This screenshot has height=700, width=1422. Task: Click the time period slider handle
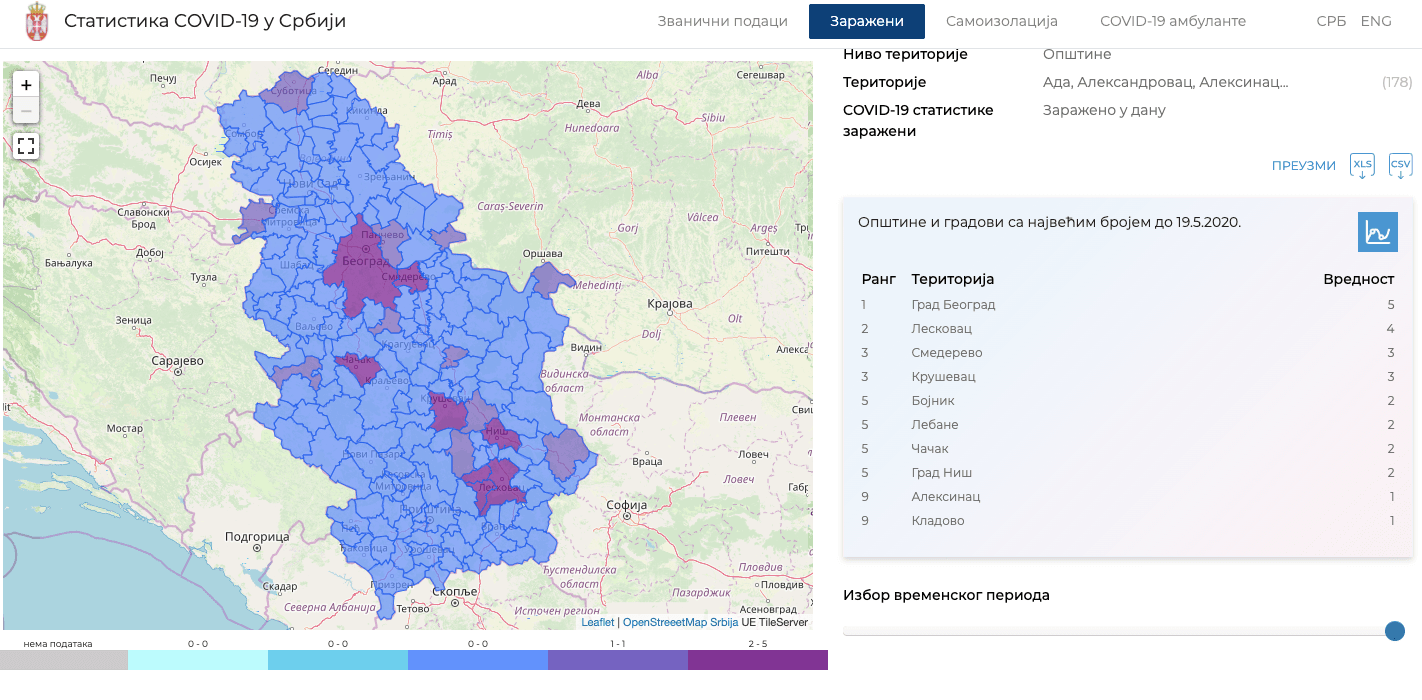(1394, 631)
